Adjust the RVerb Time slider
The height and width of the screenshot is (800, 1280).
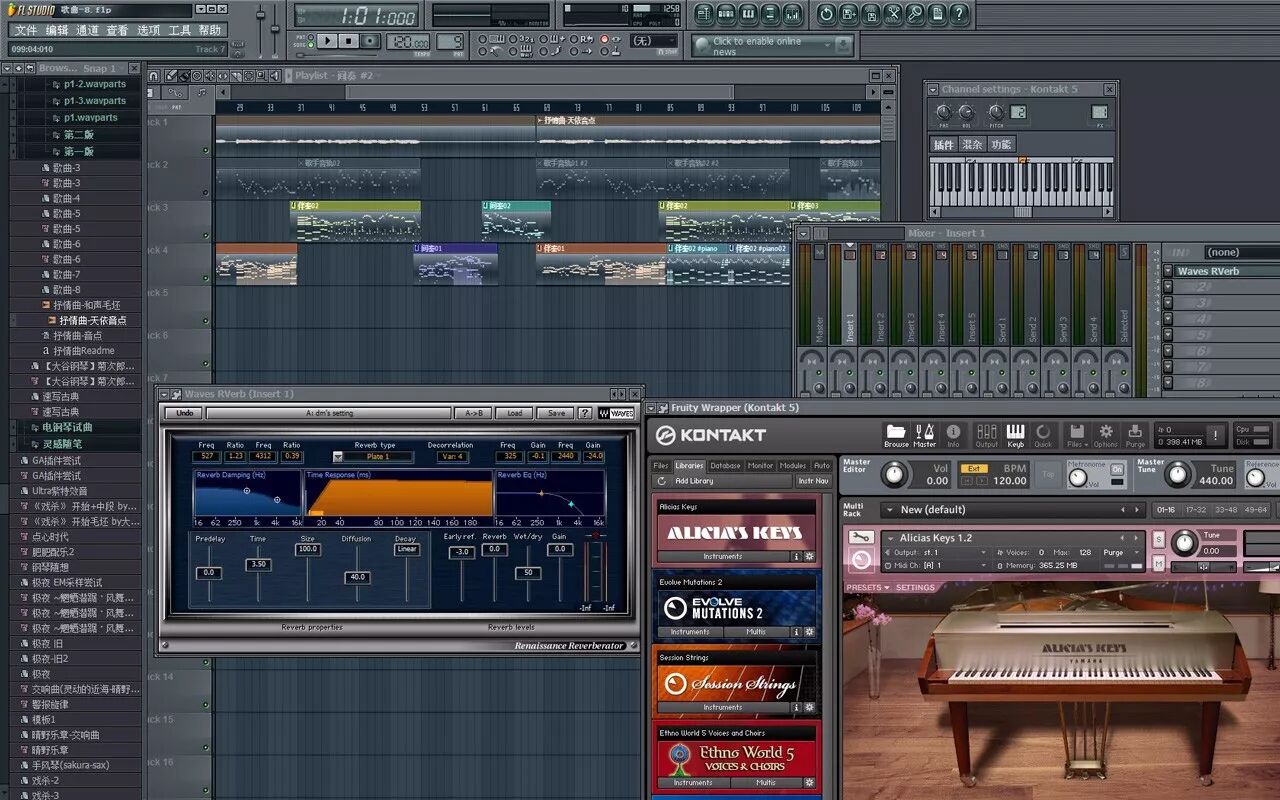point(258,565)
